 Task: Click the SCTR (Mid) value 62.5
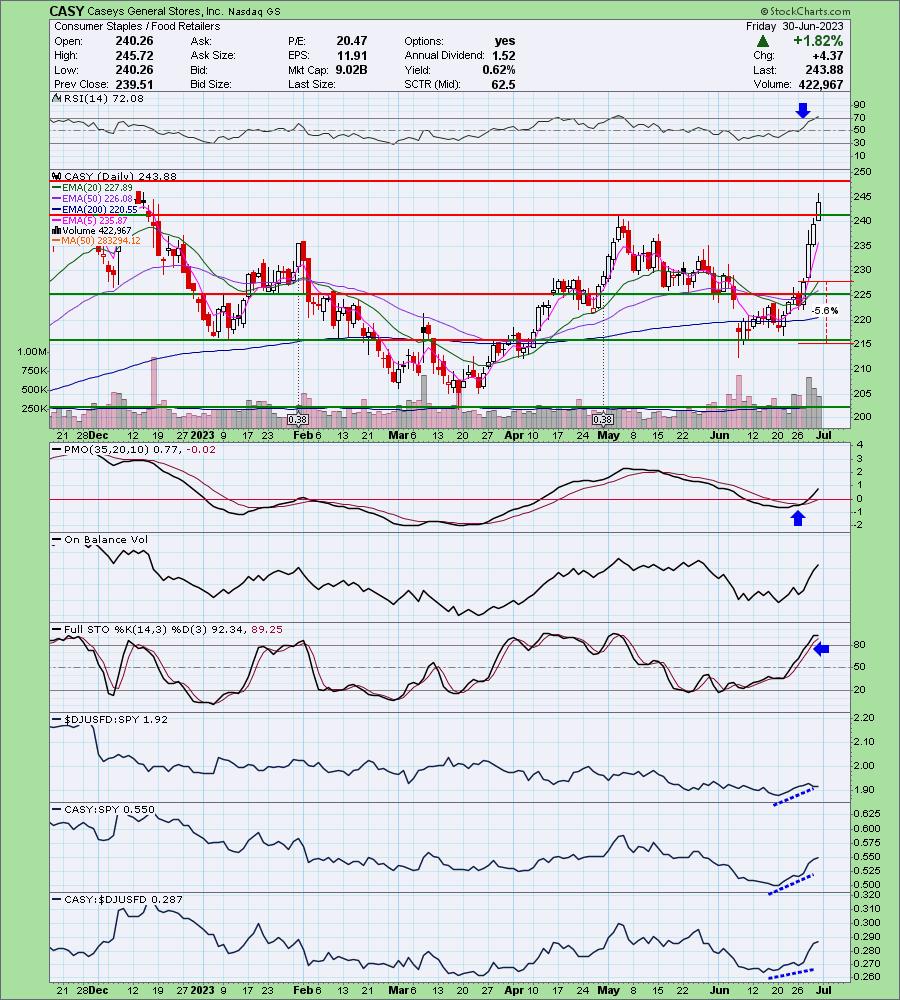point(503,84)
